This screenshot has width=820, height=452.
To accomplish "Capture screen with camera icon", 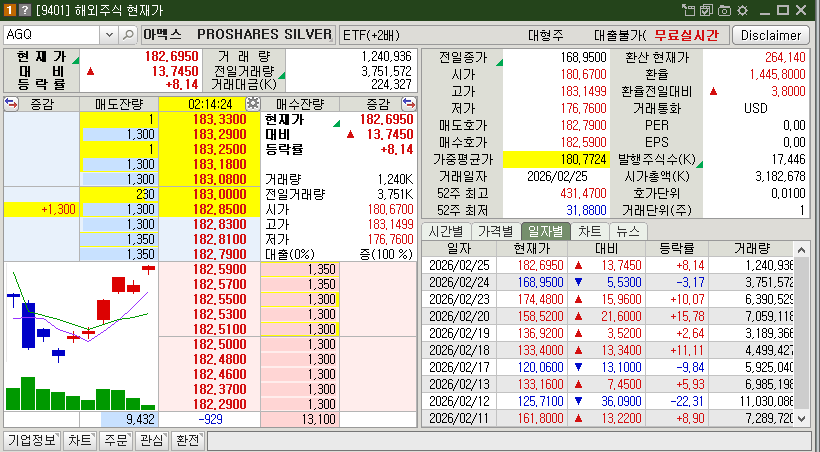I will click(x=724, y=10).
